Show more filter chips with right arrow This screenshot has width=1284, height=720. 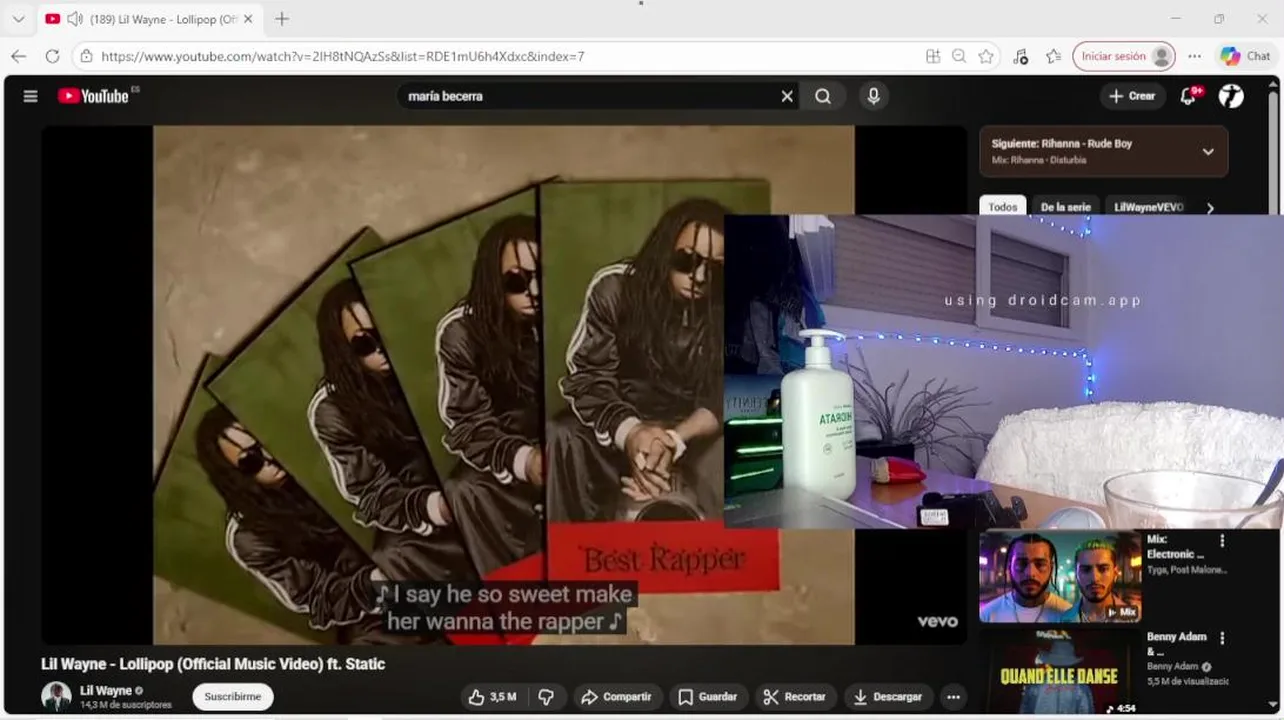1210,208
